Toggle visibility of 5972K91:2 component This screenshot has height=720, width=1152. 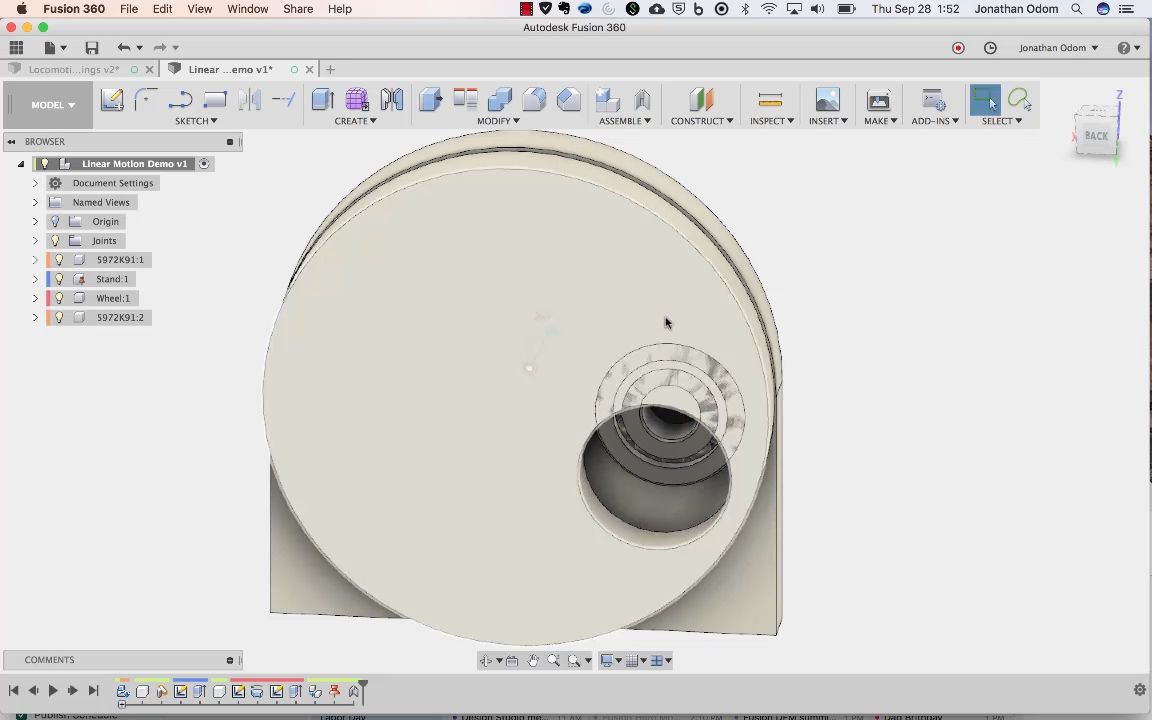pyautogui.click(x=60, y=317)
